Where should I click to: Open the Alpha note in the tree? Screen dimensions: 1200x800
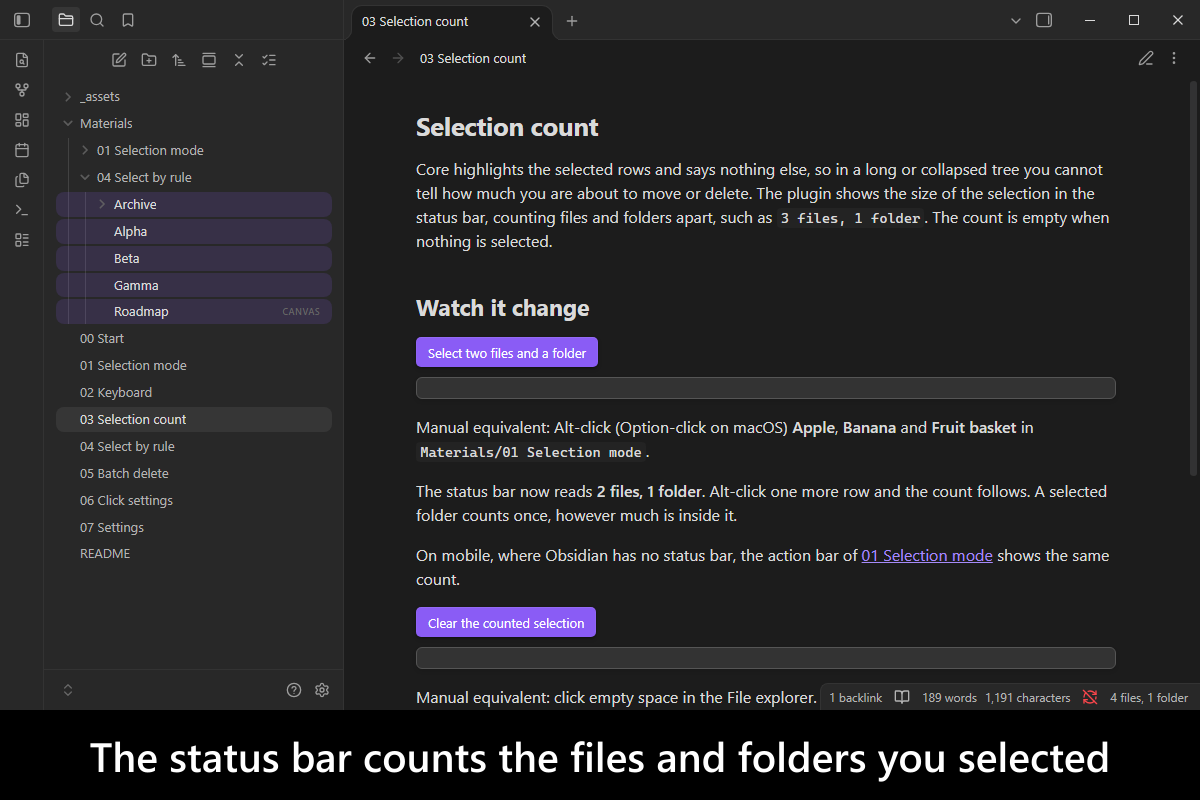[x=193, y=231]
